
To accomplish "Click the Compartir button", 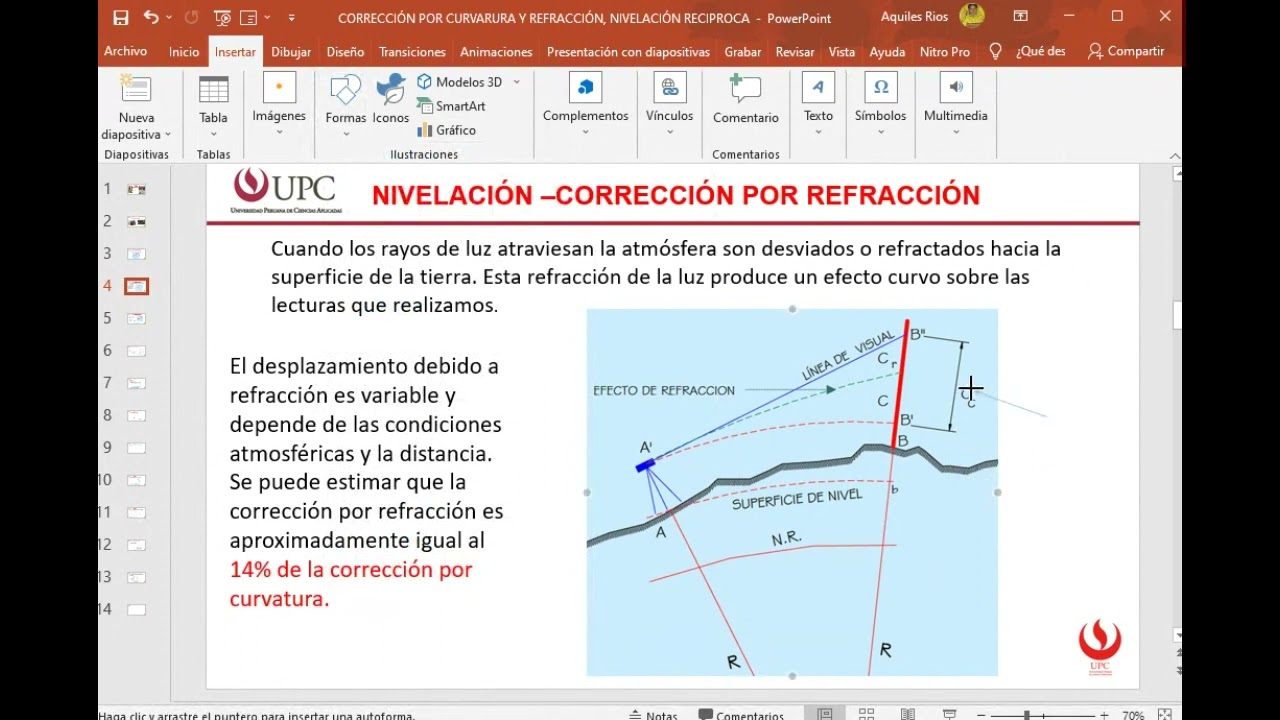I will [x=1126, y=52].
